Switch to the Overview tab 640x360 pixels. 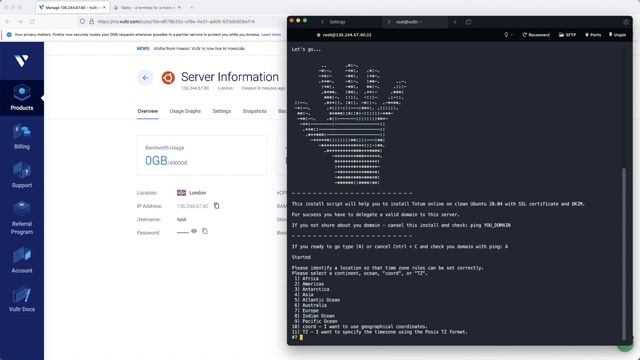(147, 111)
